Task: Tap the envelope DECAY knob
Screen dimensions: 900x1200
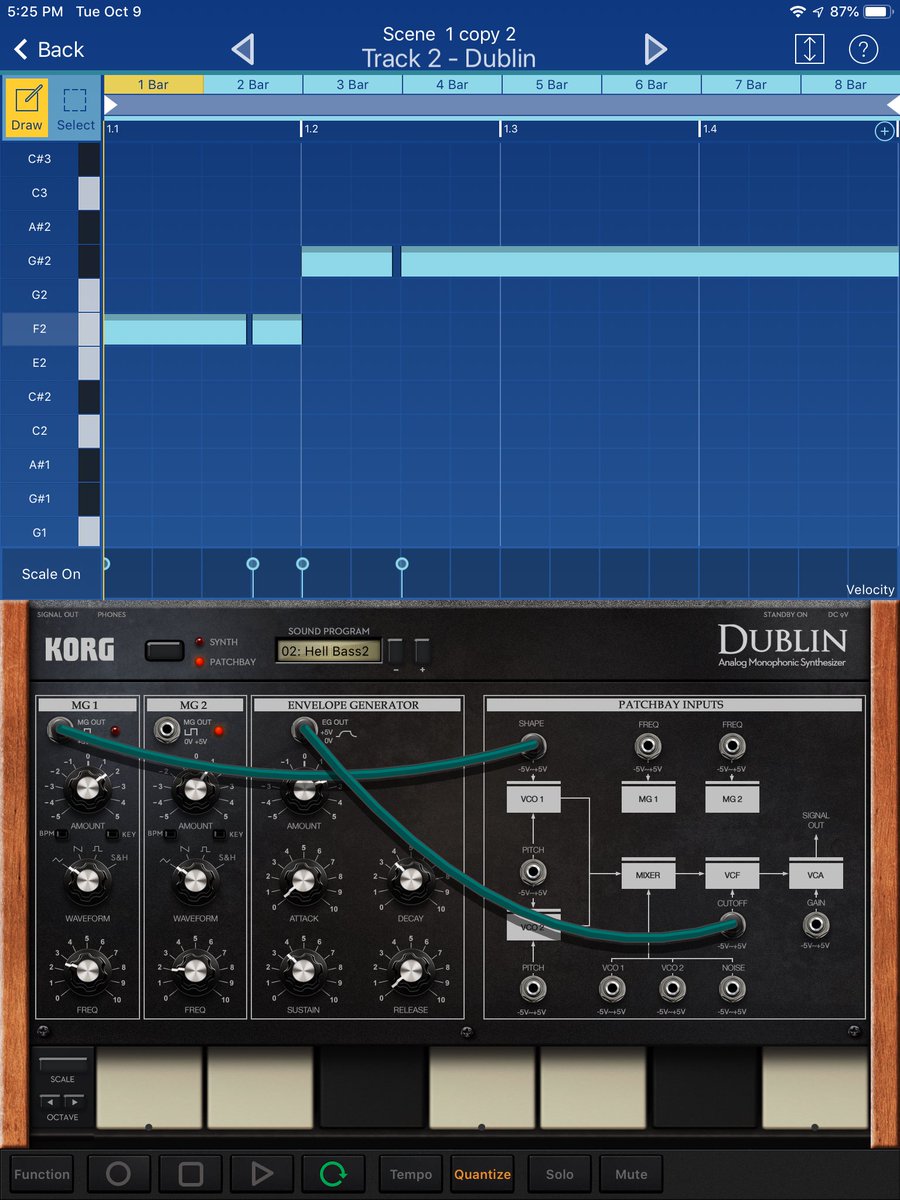Action: pos(410,880)
